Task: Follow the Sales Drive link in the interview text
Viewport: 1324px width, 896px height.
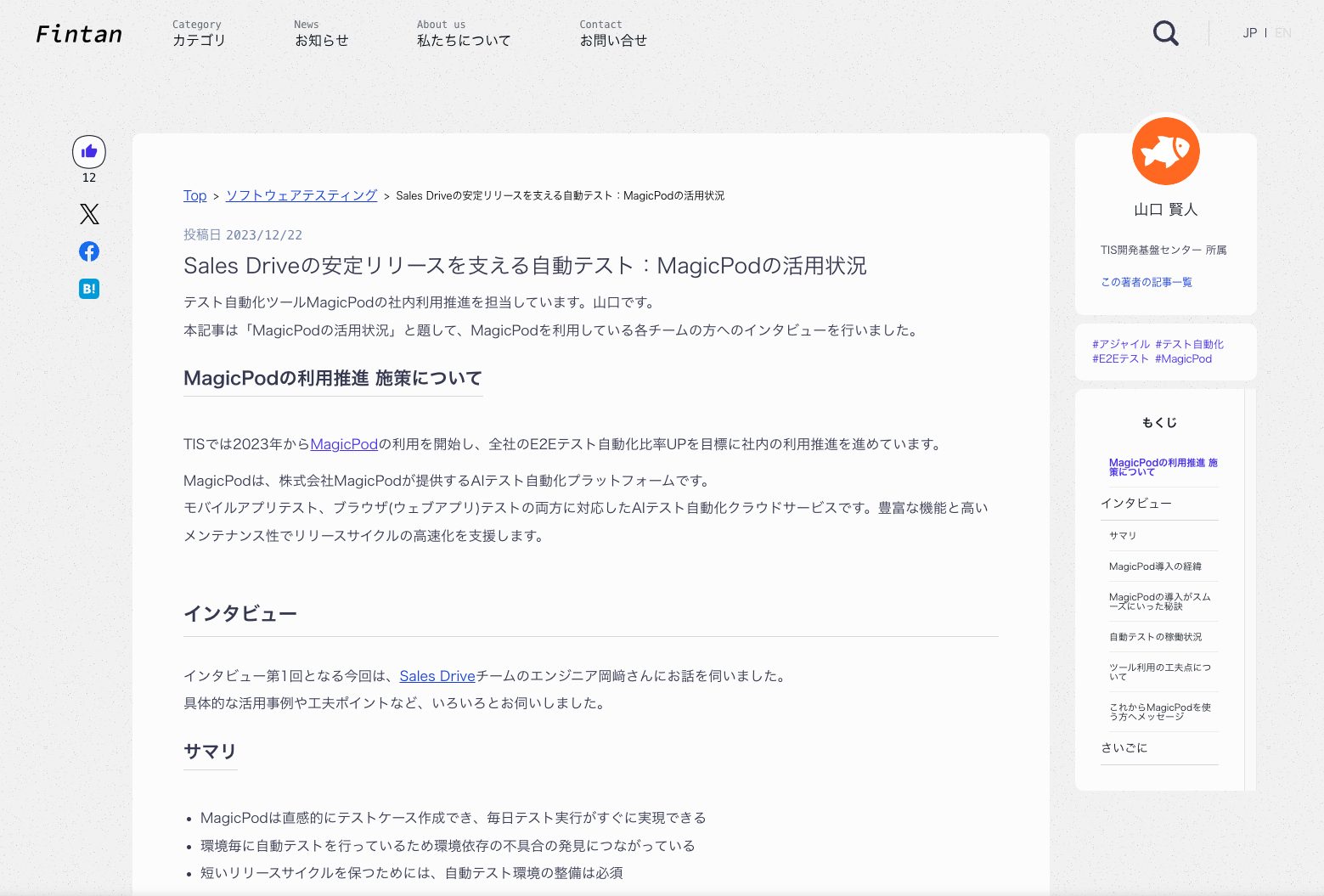Action: point(437,676)
